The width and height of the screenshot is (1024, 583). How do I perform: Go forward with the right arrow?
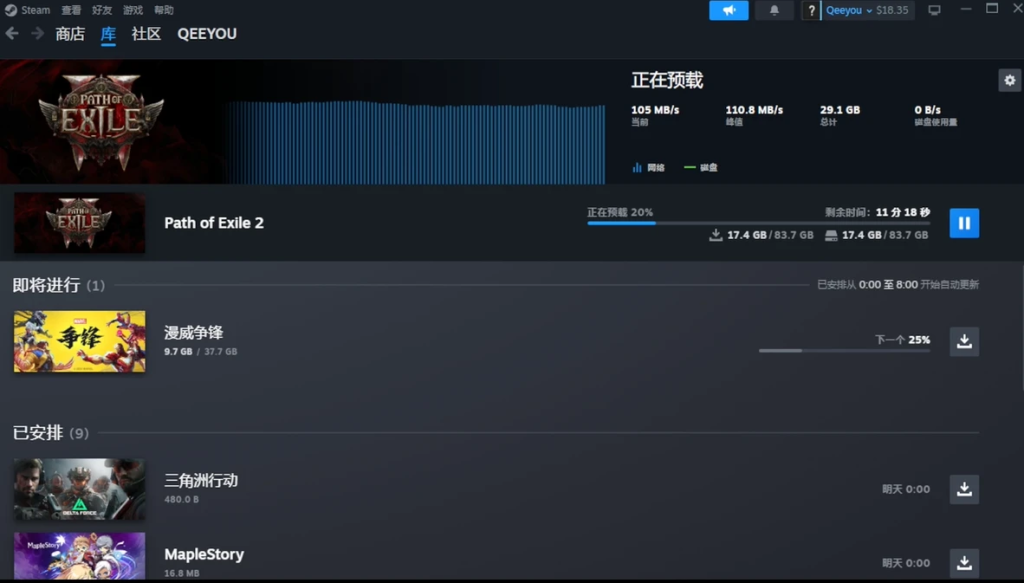click(37, 33)
